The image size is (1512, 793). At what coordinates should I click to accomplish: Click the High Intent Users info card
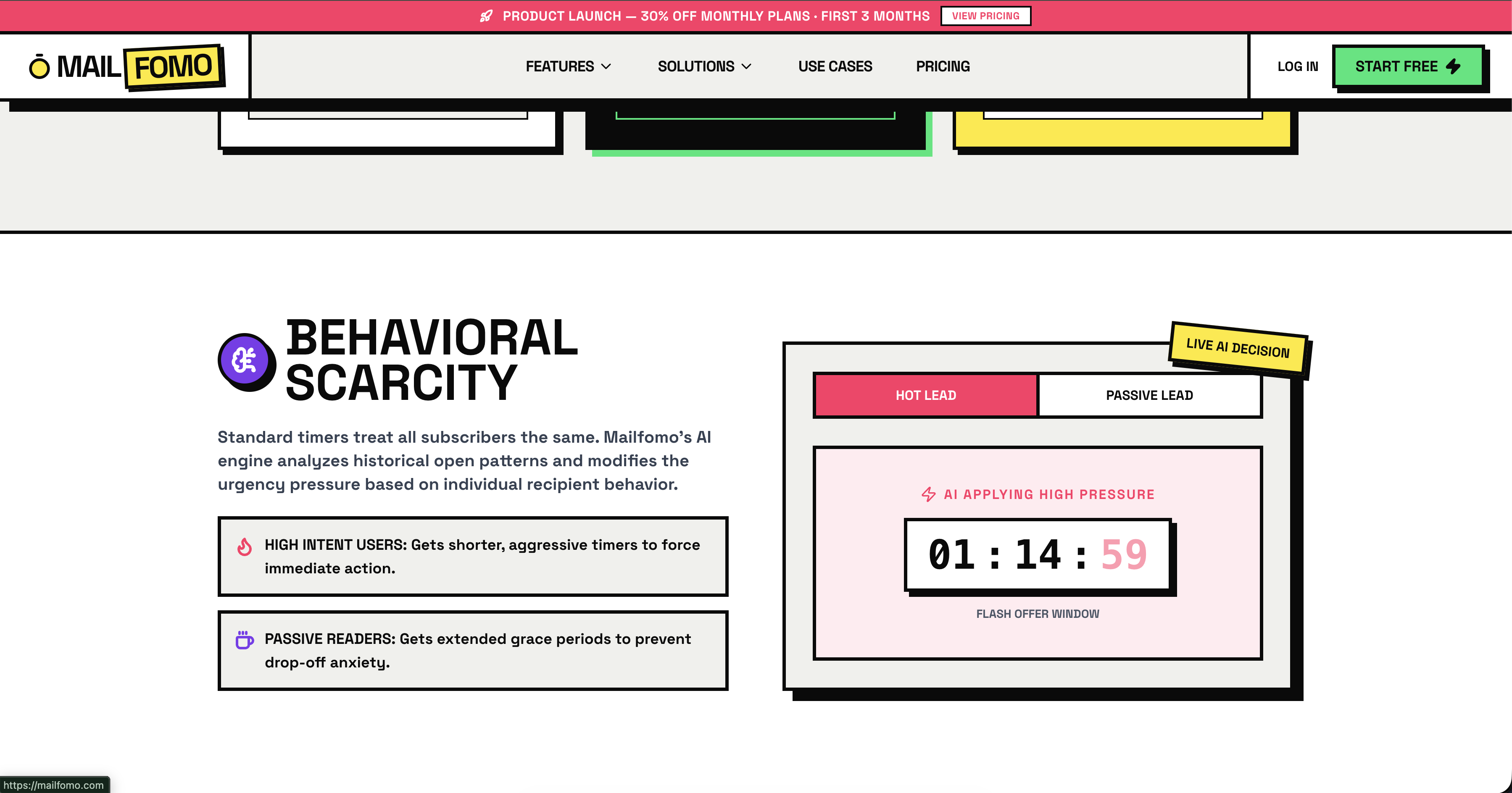pos(472,556)
